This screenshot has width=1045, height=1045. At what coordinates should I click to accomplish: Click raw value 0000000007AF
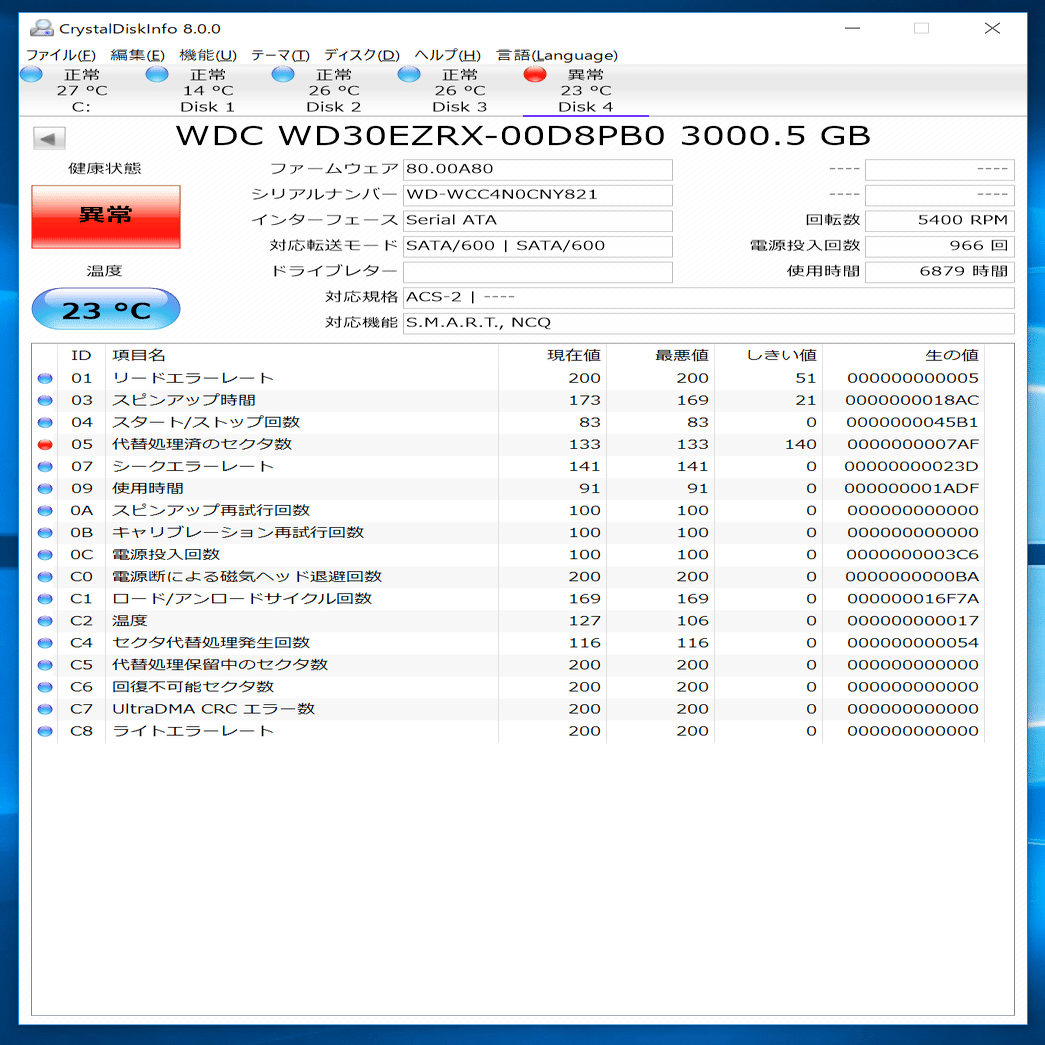(913, 445)
